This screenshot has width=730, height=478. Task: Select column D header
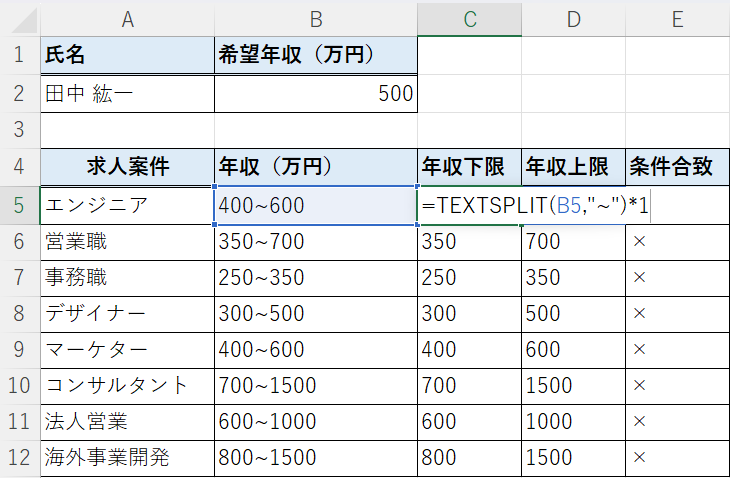pyautogui.click(x=574, y=20)
